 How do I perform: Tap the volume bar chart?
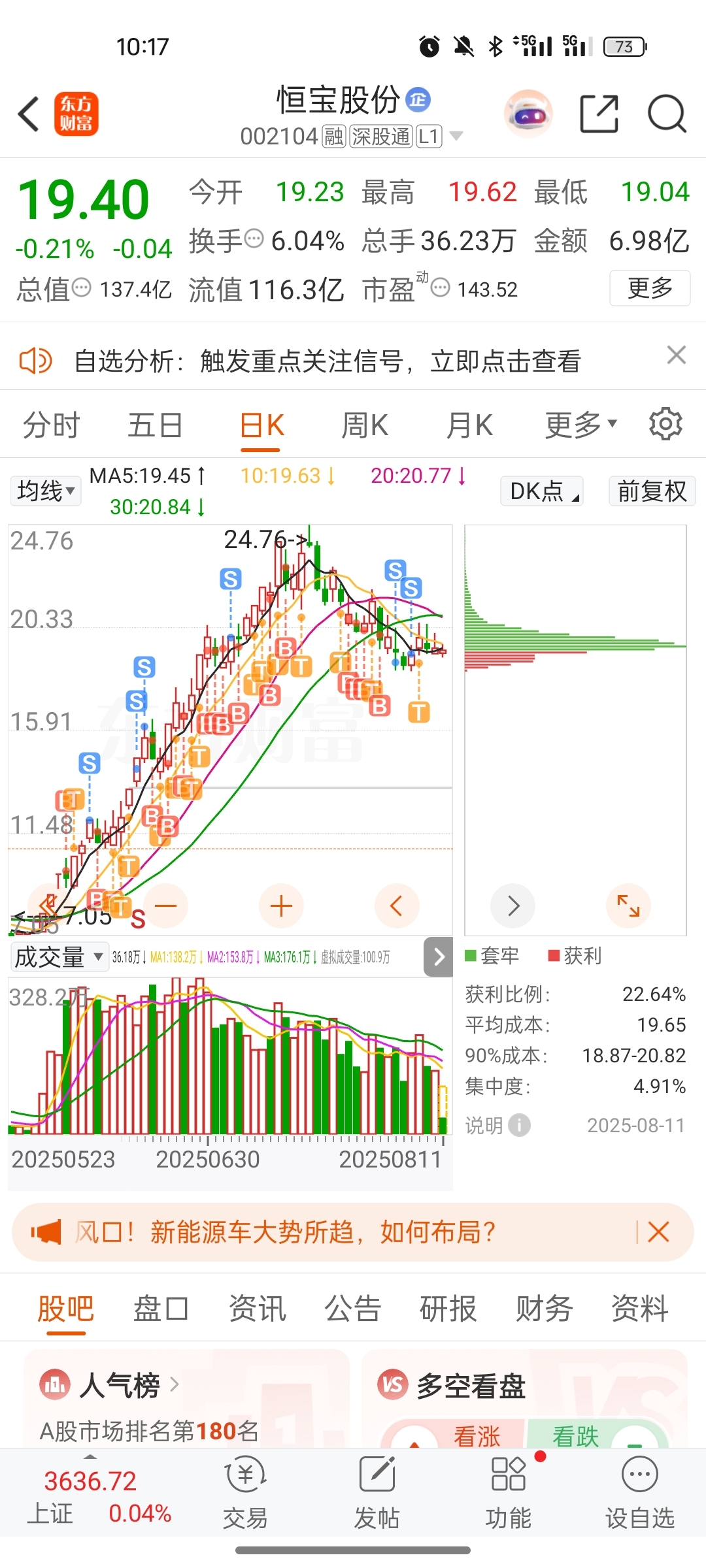[229, 1056]
